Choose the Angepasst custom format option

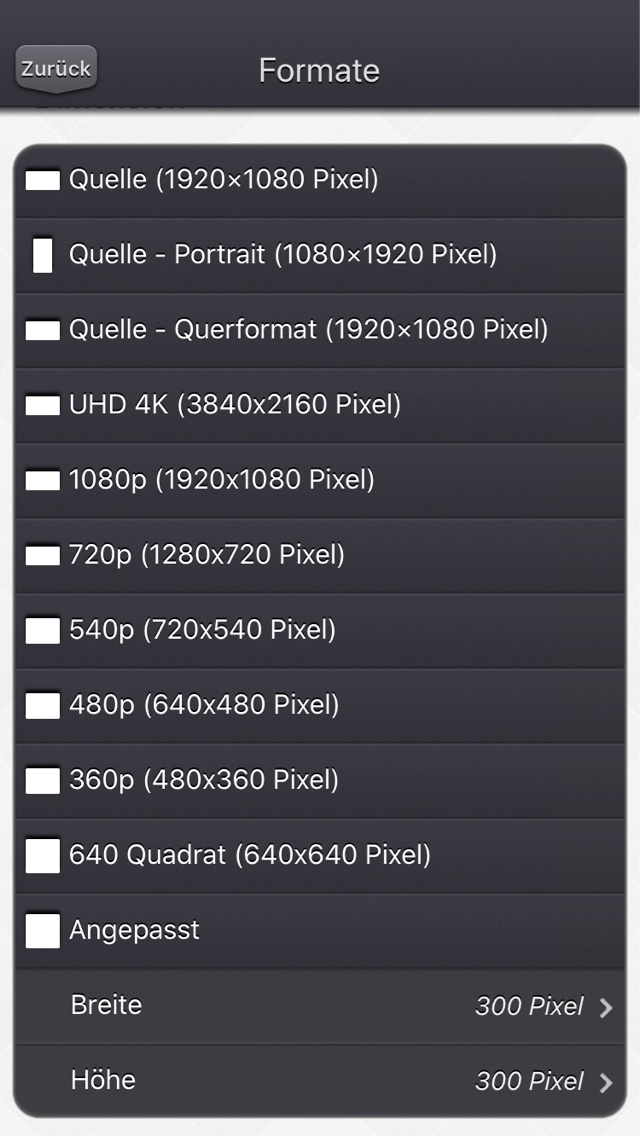(320, 930)
